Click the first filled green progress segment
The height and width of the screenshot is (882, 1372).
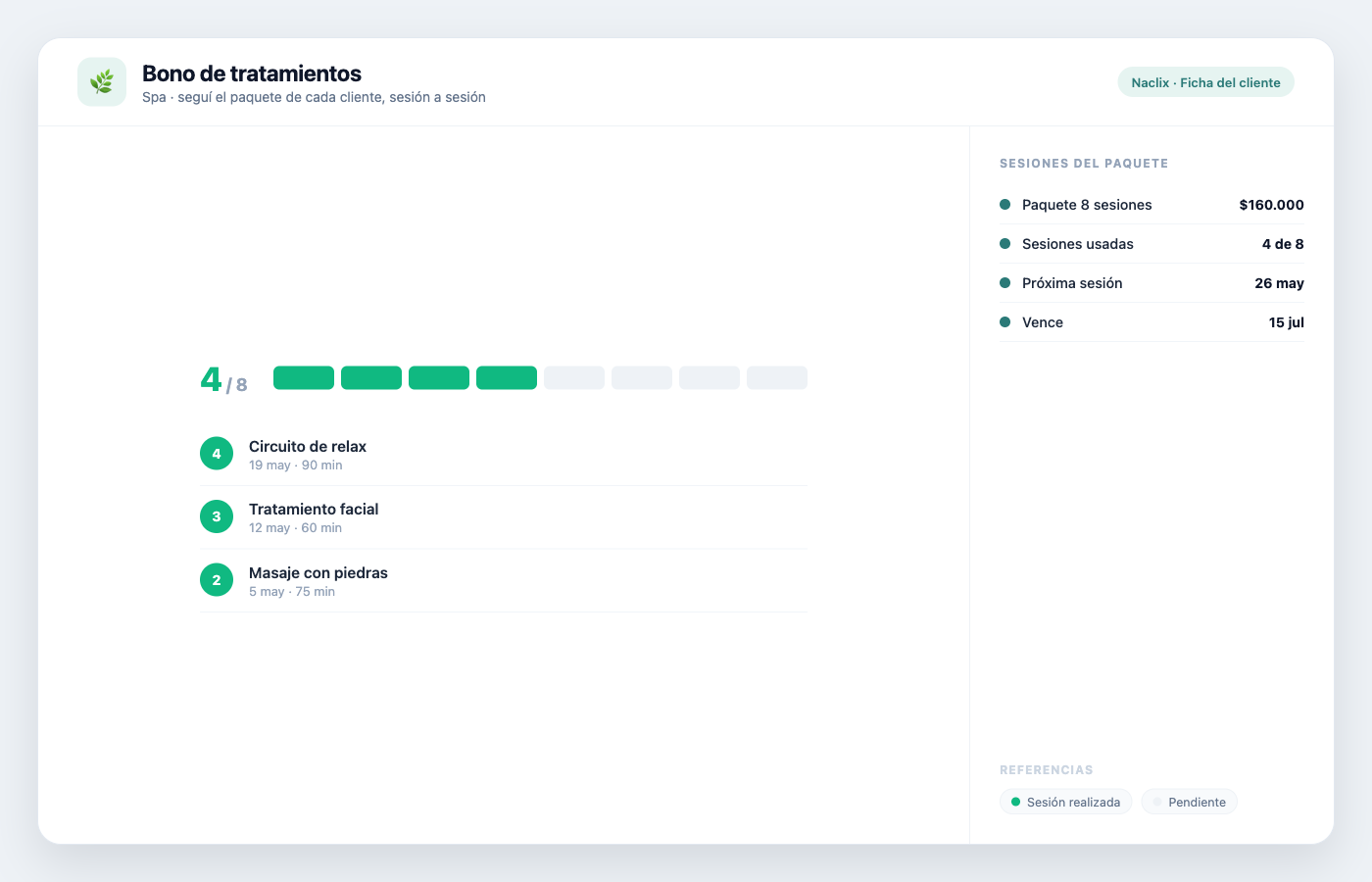tap(304, 378)
